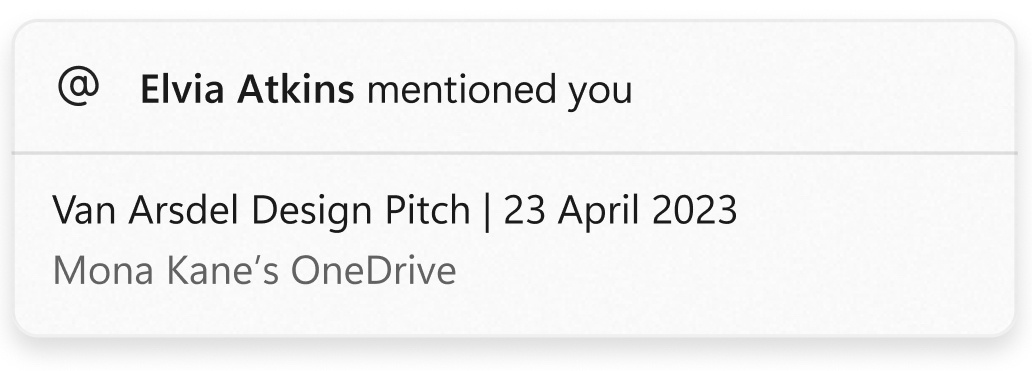
Task: Click the horizontal divider below the header
Action: [515, 153]
